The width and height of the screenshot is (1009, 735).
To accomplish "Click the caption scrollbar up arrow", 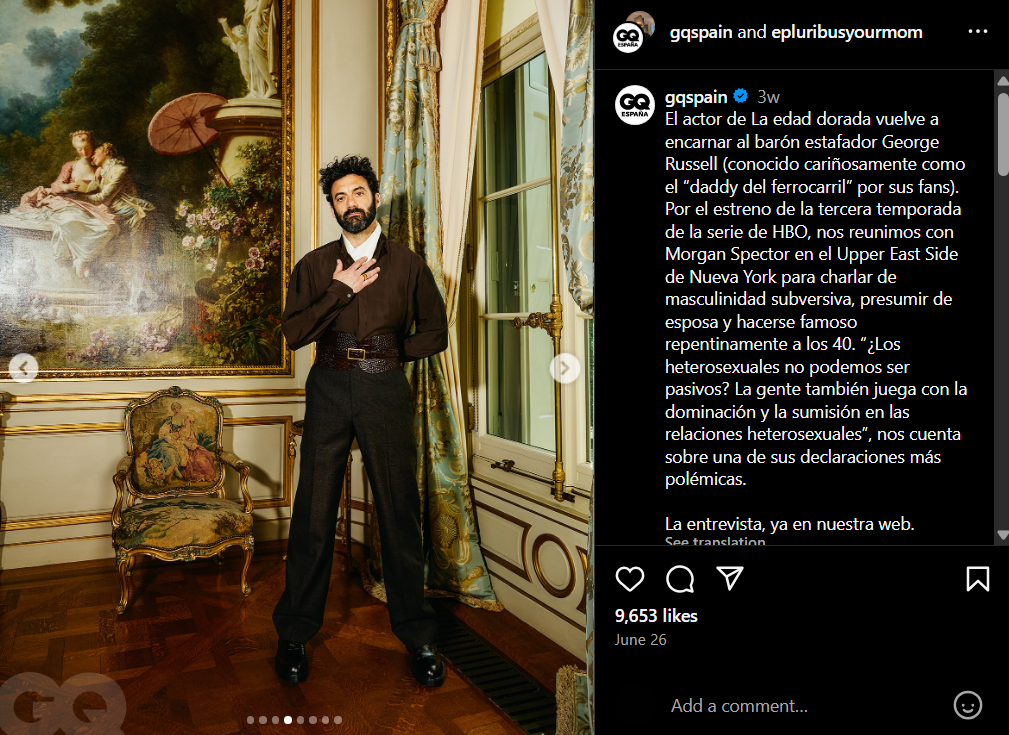I will tap(1002, 81).
